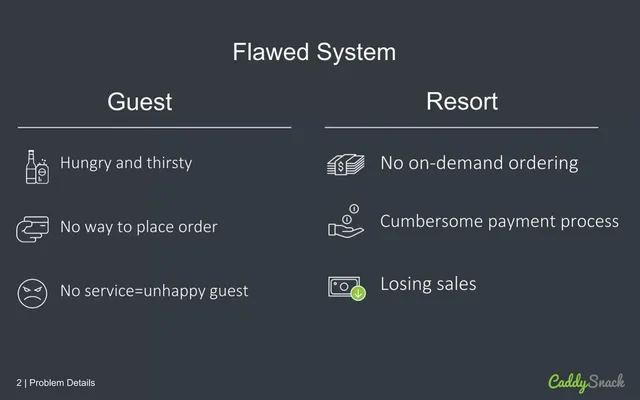Click the hand holding credit card icon

[x=32, y=229]
